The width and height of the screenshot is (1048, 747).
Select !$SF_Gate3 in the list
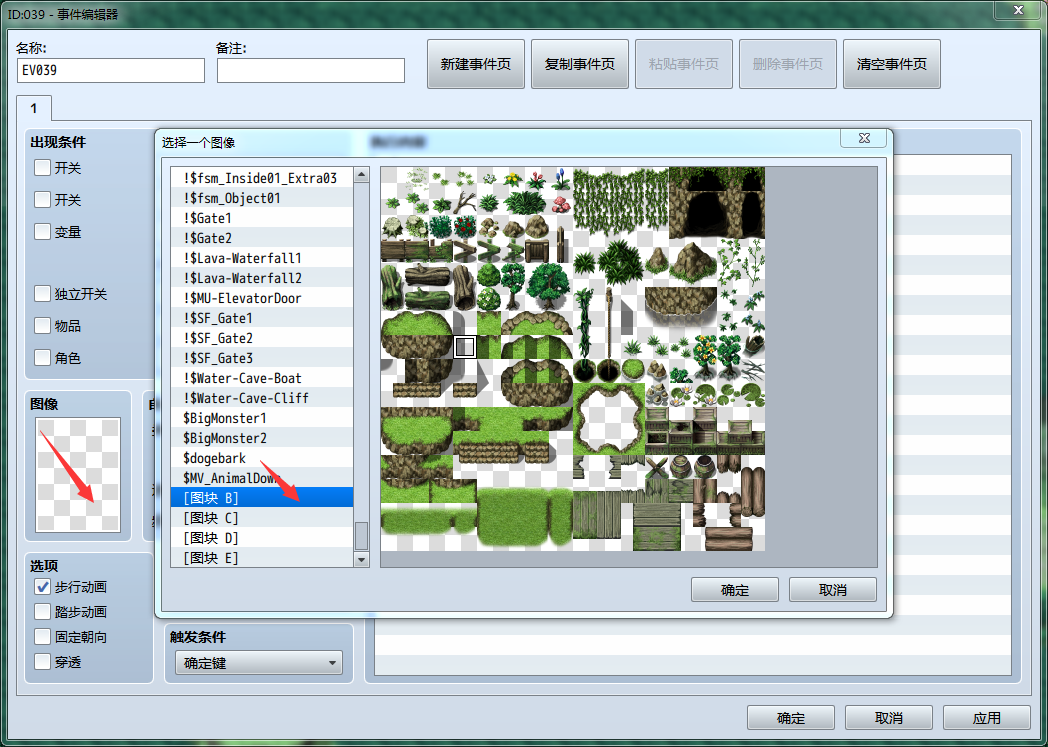click(262, 358)
